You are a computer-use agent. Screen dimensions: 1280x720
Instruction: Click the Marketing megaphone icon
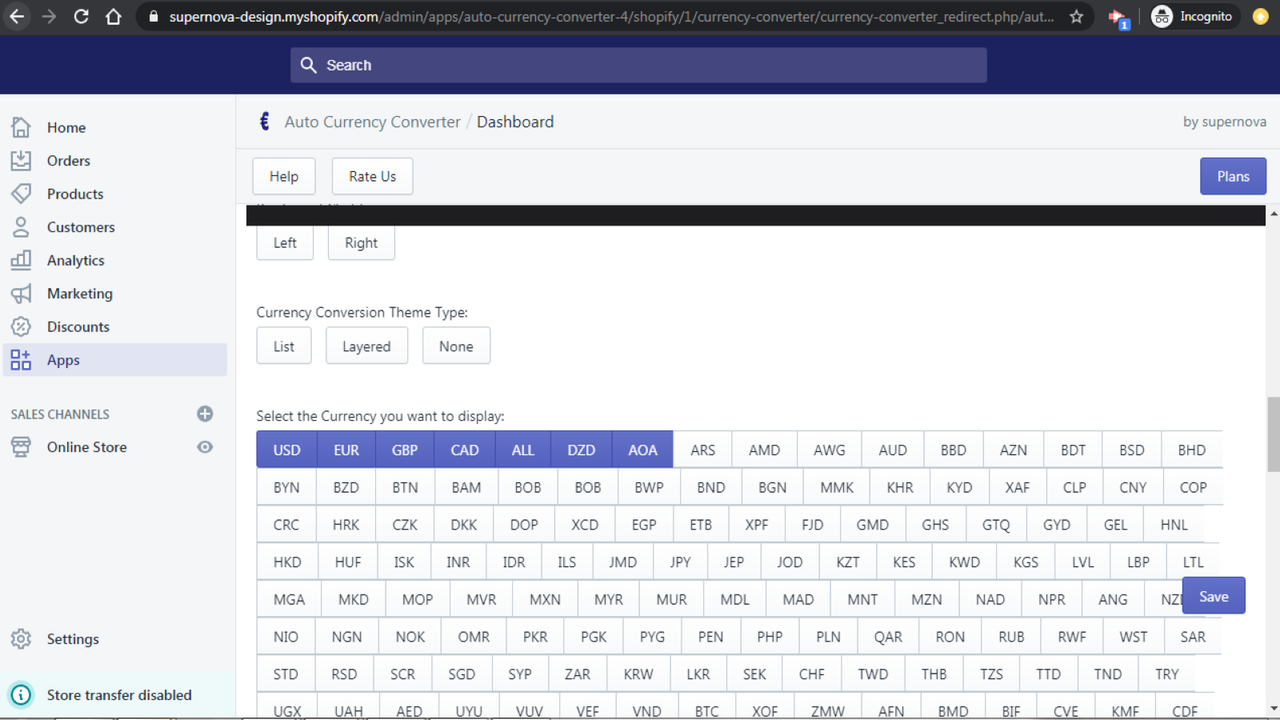click(x=21, y=294)
